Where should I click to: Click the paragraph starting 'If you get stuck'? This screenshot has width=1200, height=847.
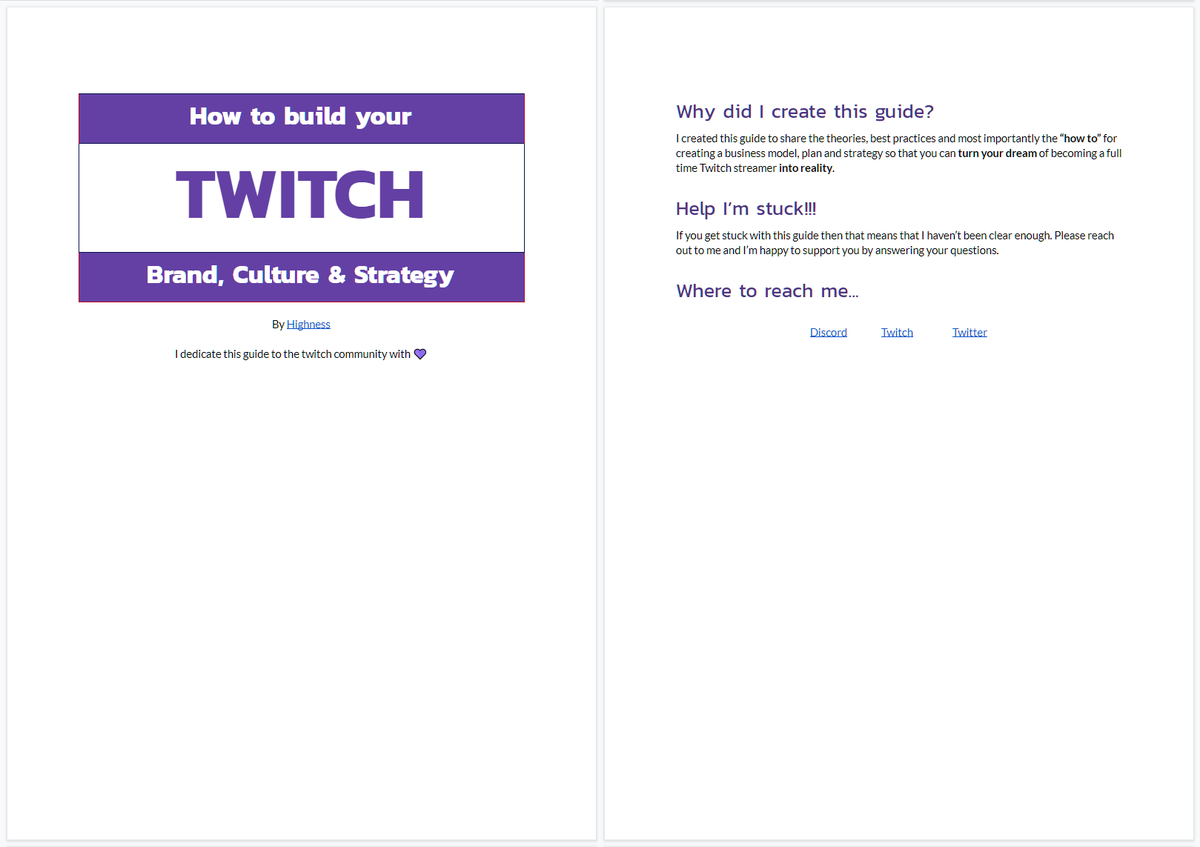tap(895, 243)
